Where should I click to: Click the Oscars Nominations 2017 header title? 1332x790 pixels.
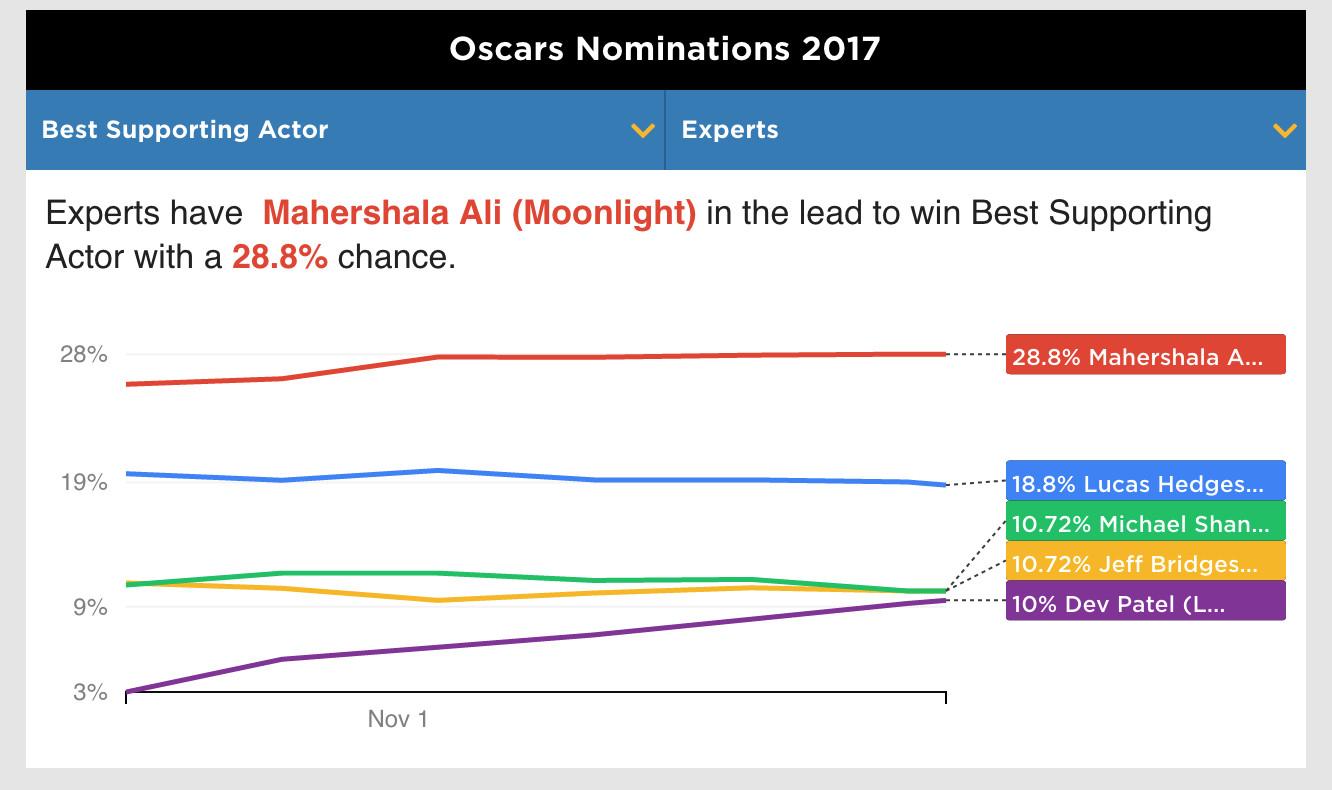(665, 49)
